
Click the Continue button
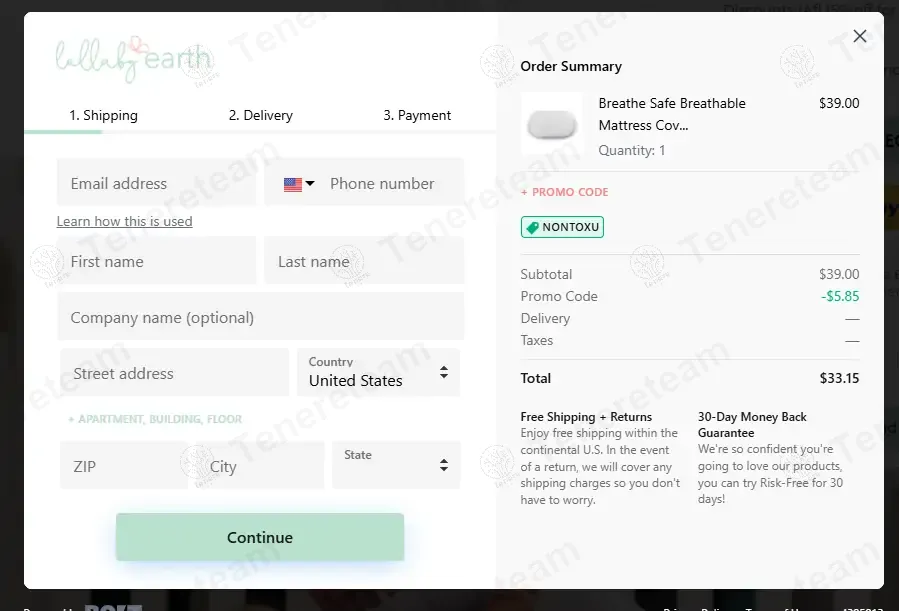tap(260, 537)
